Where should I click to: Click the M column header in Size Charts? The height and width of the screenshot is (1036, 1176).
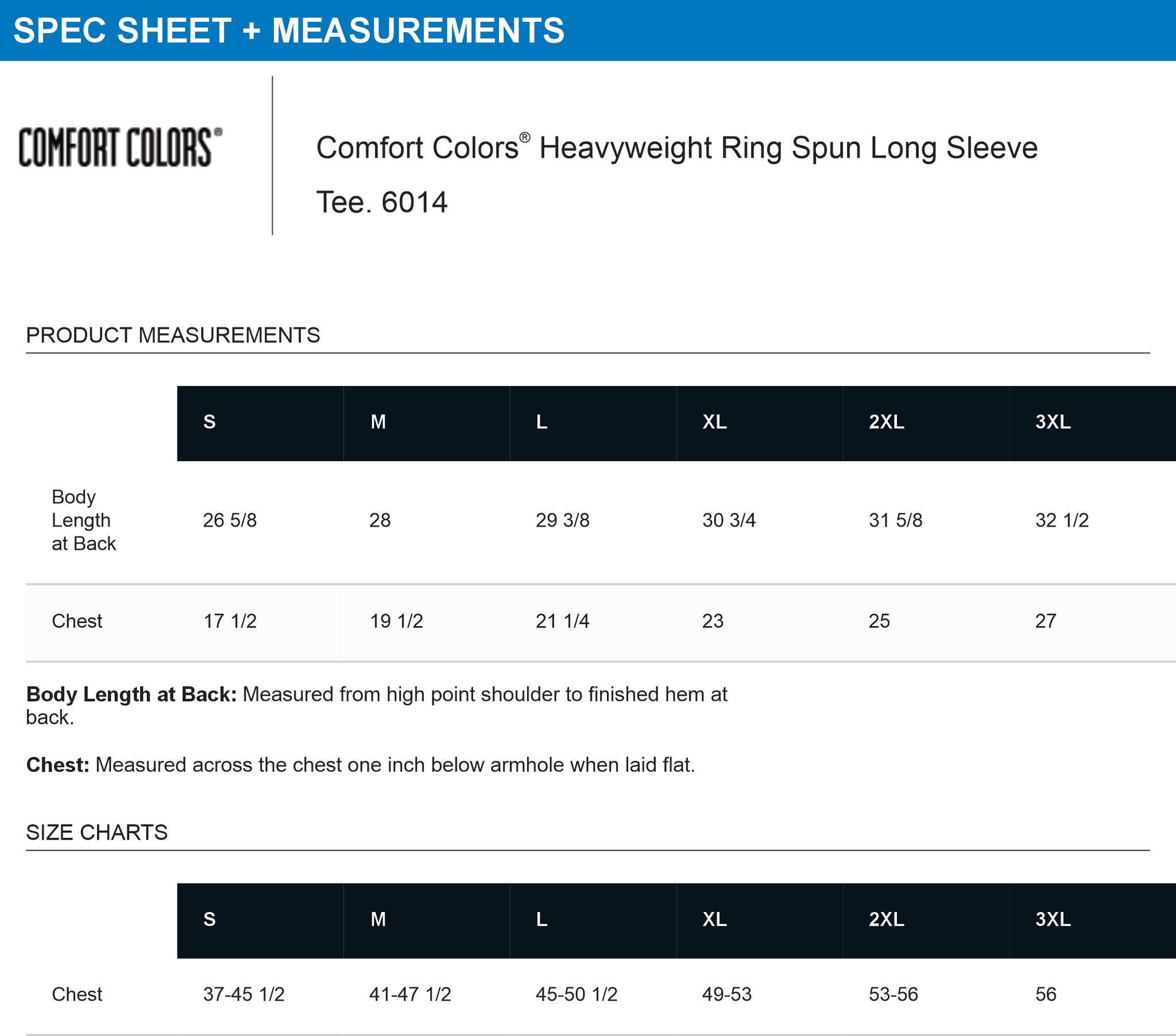pyautogui.click(x=378, y=919)
